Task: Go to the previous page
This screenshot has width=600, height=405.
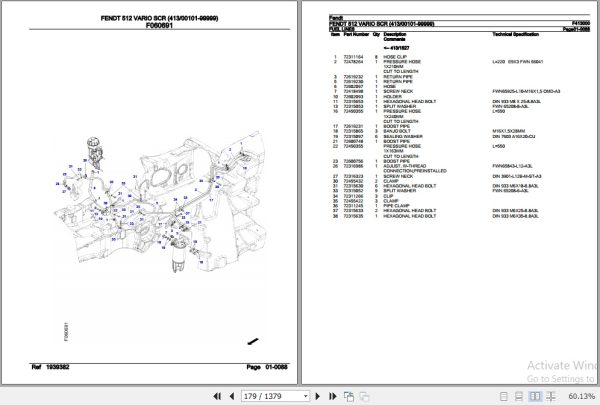Action: [232, 396]
